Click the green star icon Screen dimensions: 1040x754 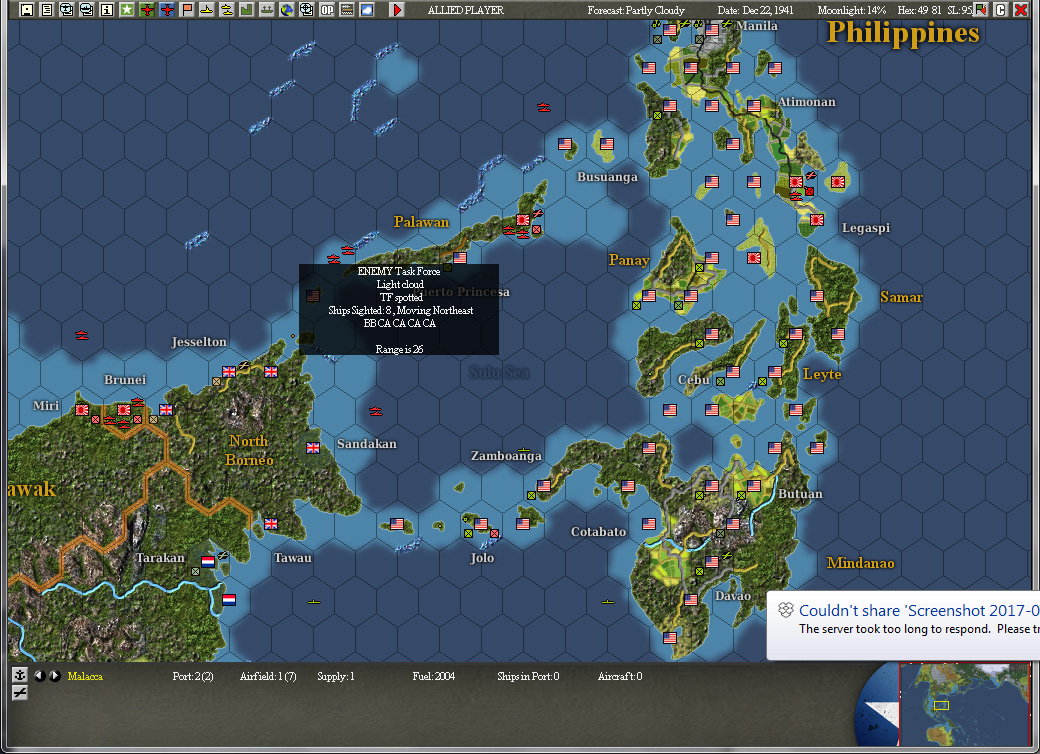point(127,9)
